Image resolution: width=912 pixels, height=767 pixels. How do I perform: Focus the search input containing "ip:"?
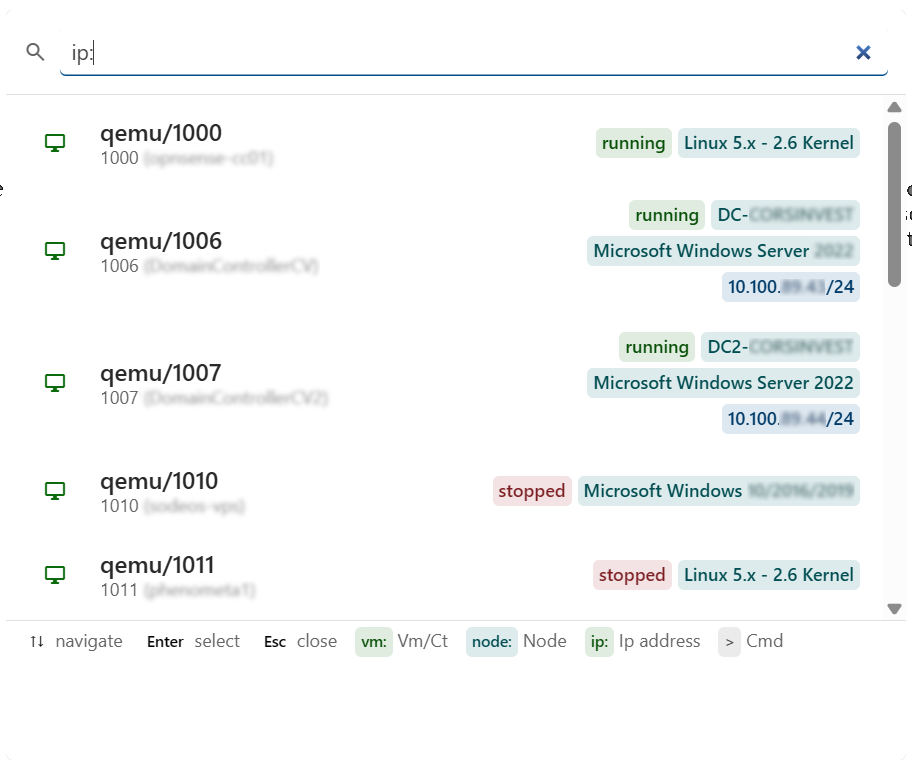473,53
